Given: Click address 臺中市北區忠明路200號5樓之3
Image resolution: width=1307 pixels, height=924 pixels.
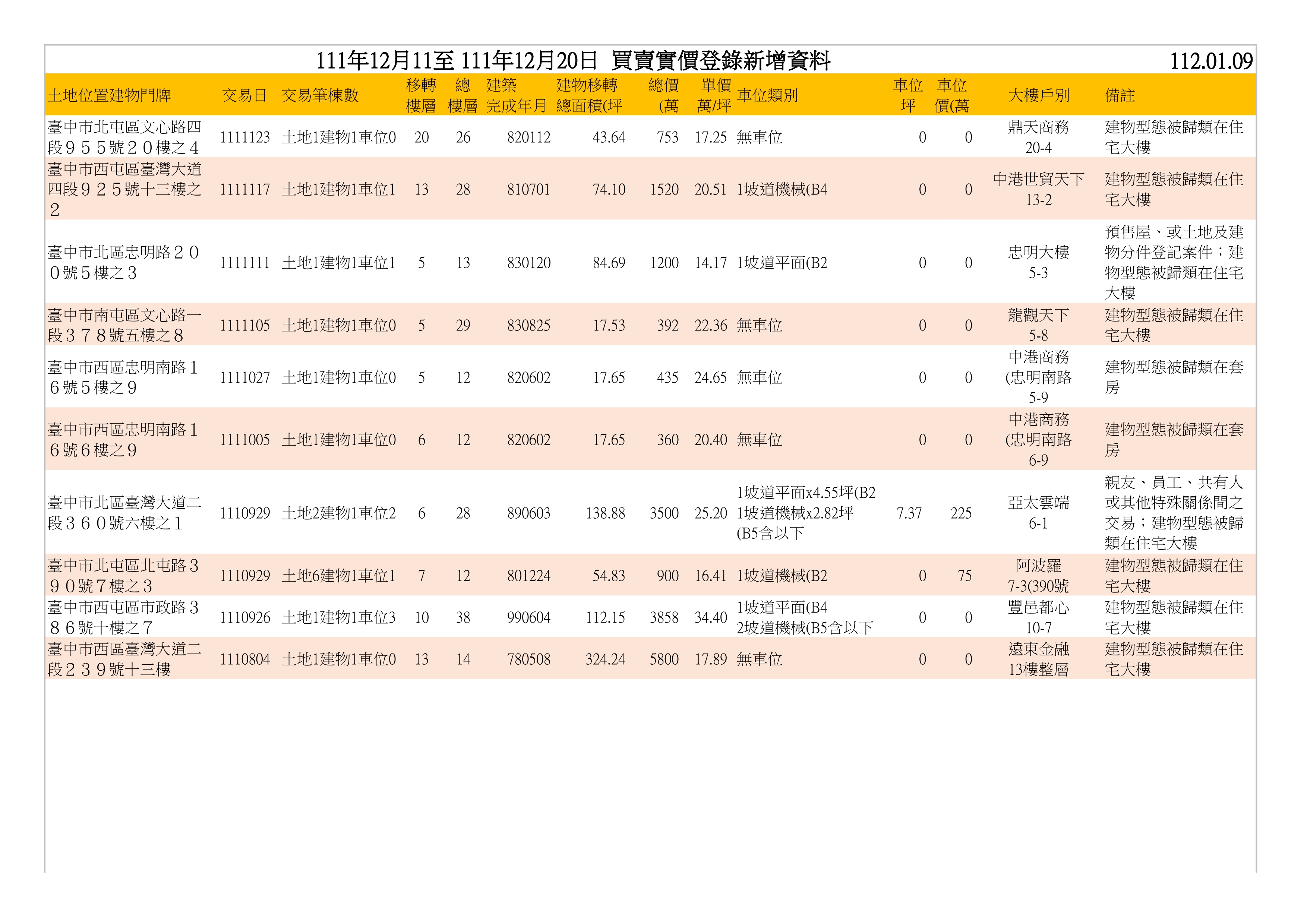Looking at the screenshot, I should 123,262.
